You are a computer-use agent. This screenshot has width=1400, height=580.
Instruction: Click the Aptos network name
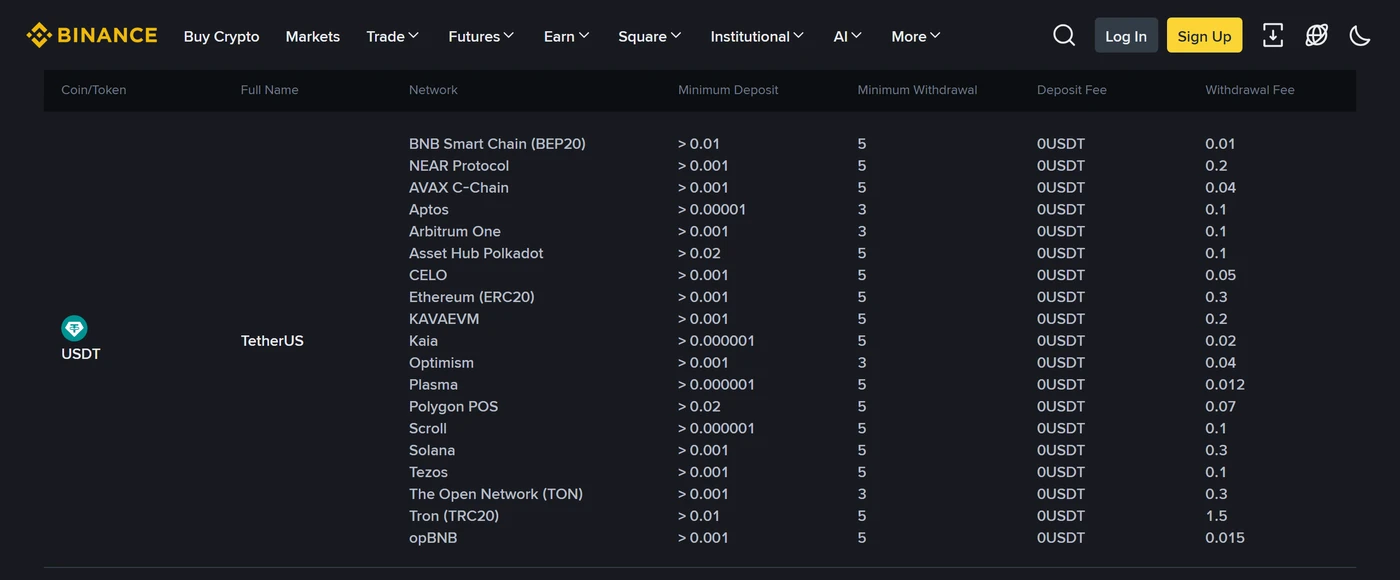point(429,210)
